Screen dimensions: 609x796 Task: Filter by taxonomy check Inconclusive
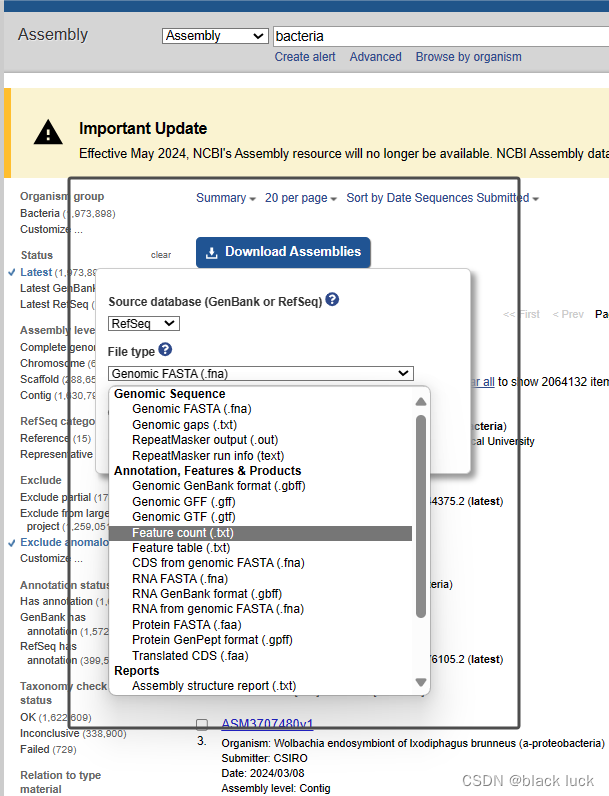coord(50,733)
